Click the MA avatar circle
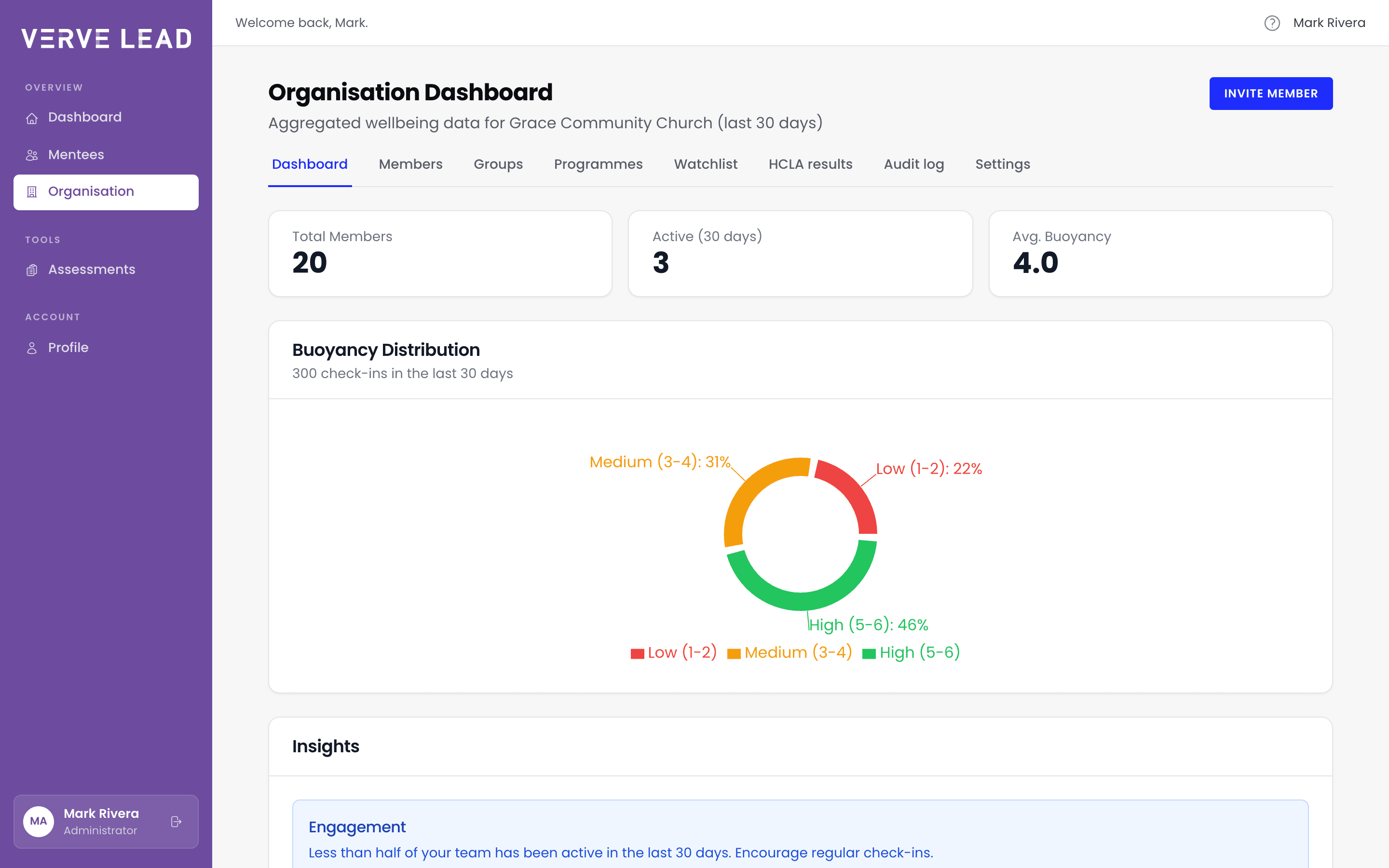 click(39, 822)
